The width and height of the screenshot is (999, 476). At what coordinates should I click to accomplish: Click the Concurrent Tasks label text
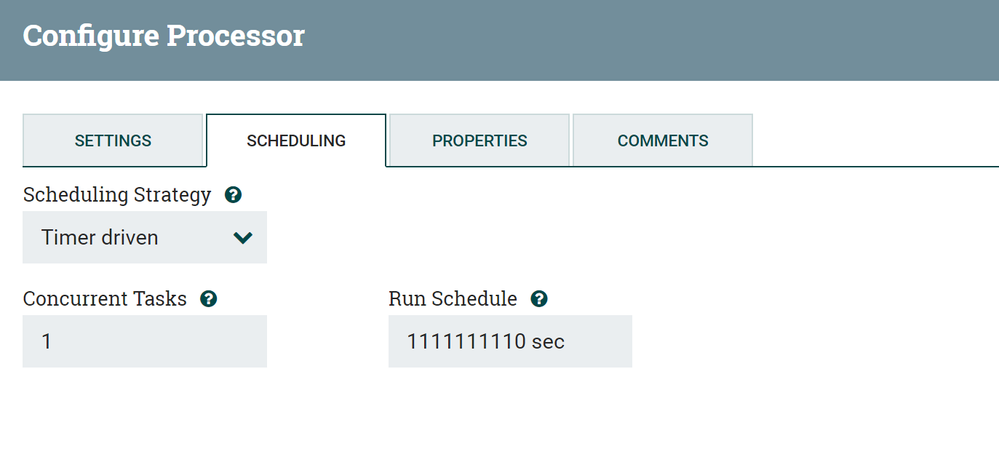point(104,299)
